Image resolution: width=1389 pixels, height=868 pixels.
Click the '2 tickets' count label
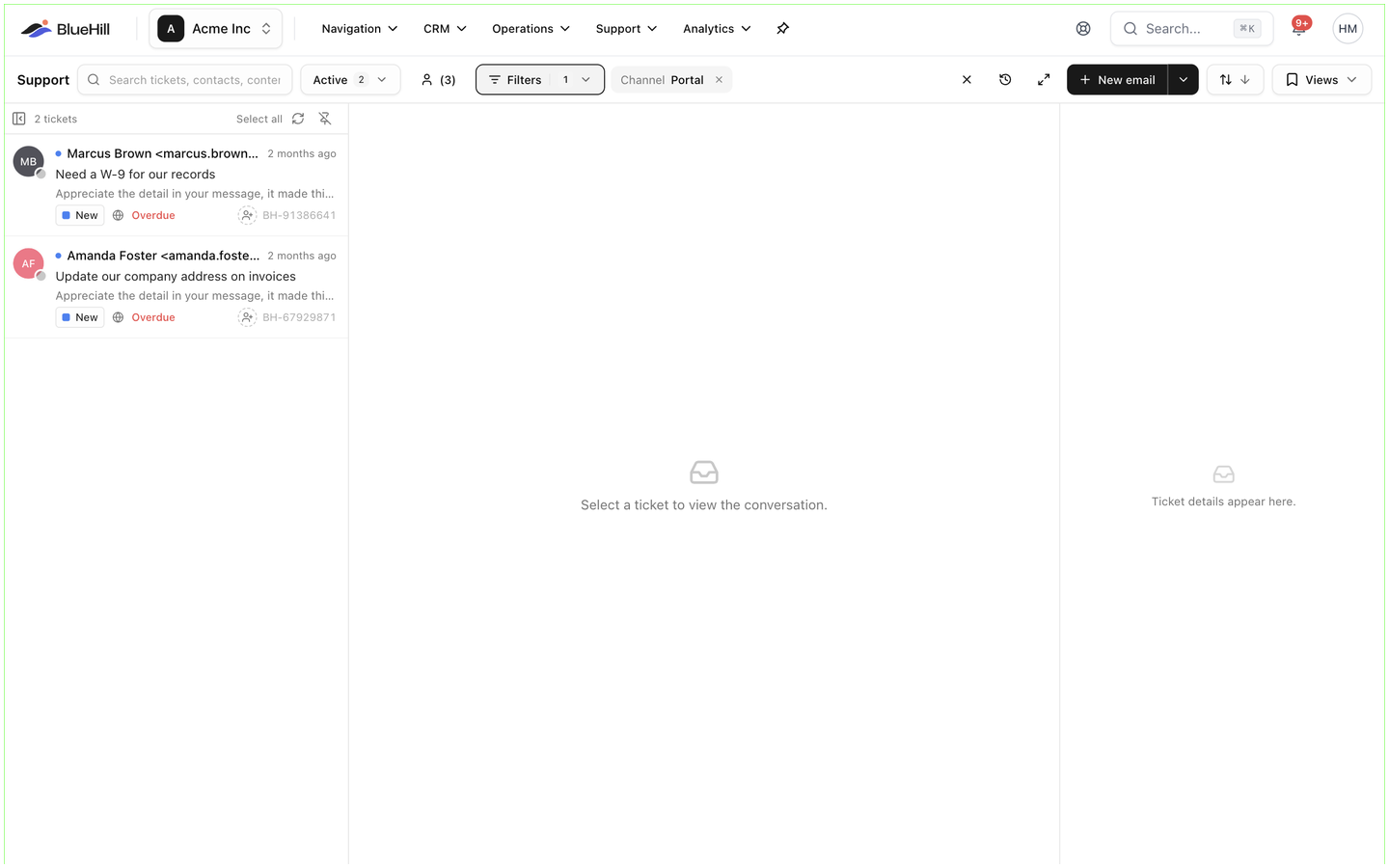coord(56,120)
